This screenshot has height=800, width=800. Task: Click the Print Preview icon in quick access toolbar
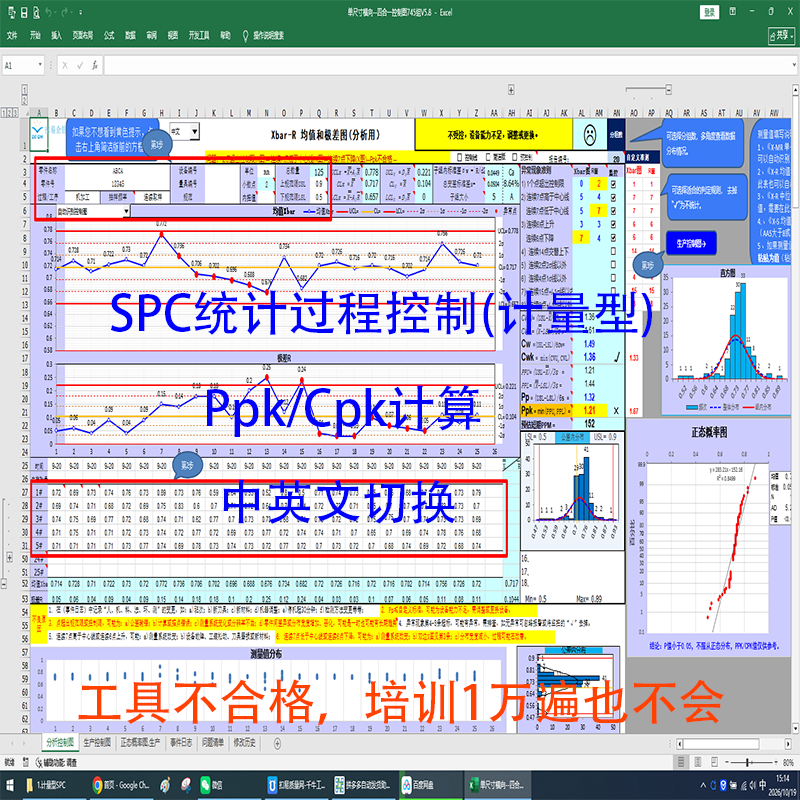[36, 13]
